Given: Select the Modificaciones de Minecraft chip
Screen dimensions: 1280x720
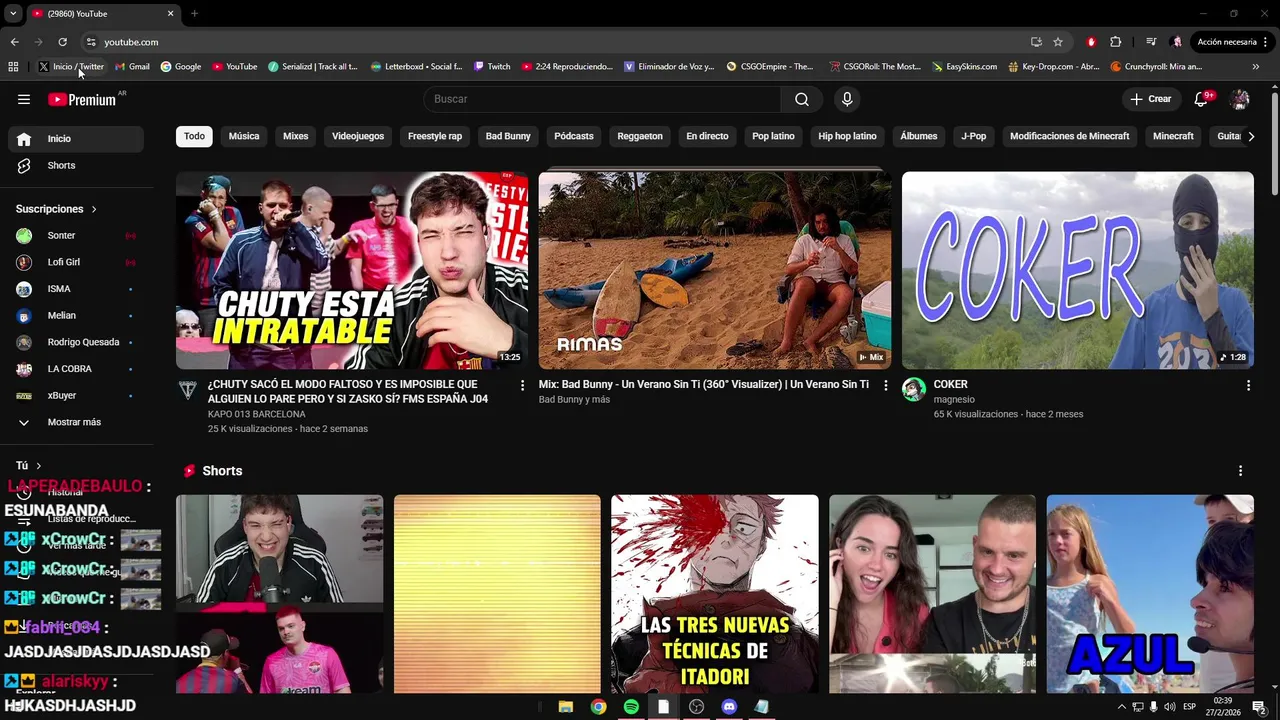Looking at the screenshot, I should [x=1069, y=136].
